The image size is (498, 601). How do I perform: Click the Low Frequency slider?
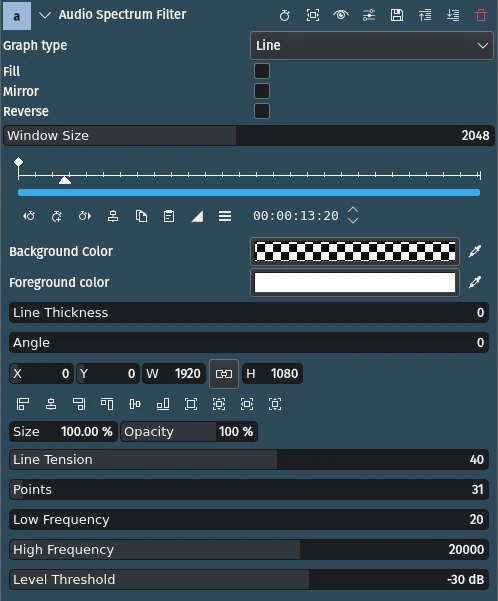pos(249,519)
